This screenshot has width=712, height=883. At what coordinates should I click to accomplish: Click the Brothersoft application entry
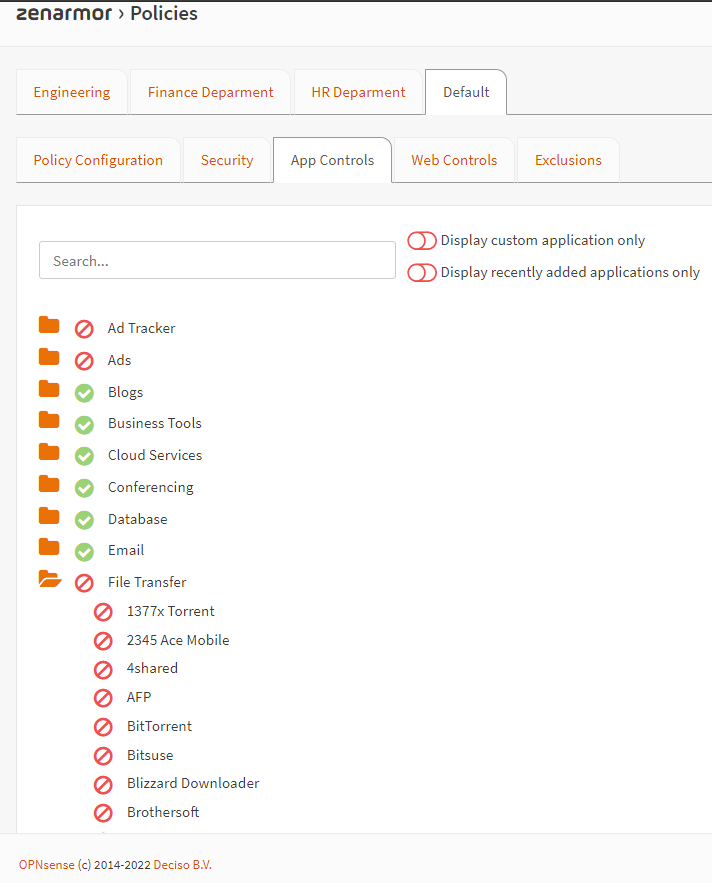[x=163, y=812]
